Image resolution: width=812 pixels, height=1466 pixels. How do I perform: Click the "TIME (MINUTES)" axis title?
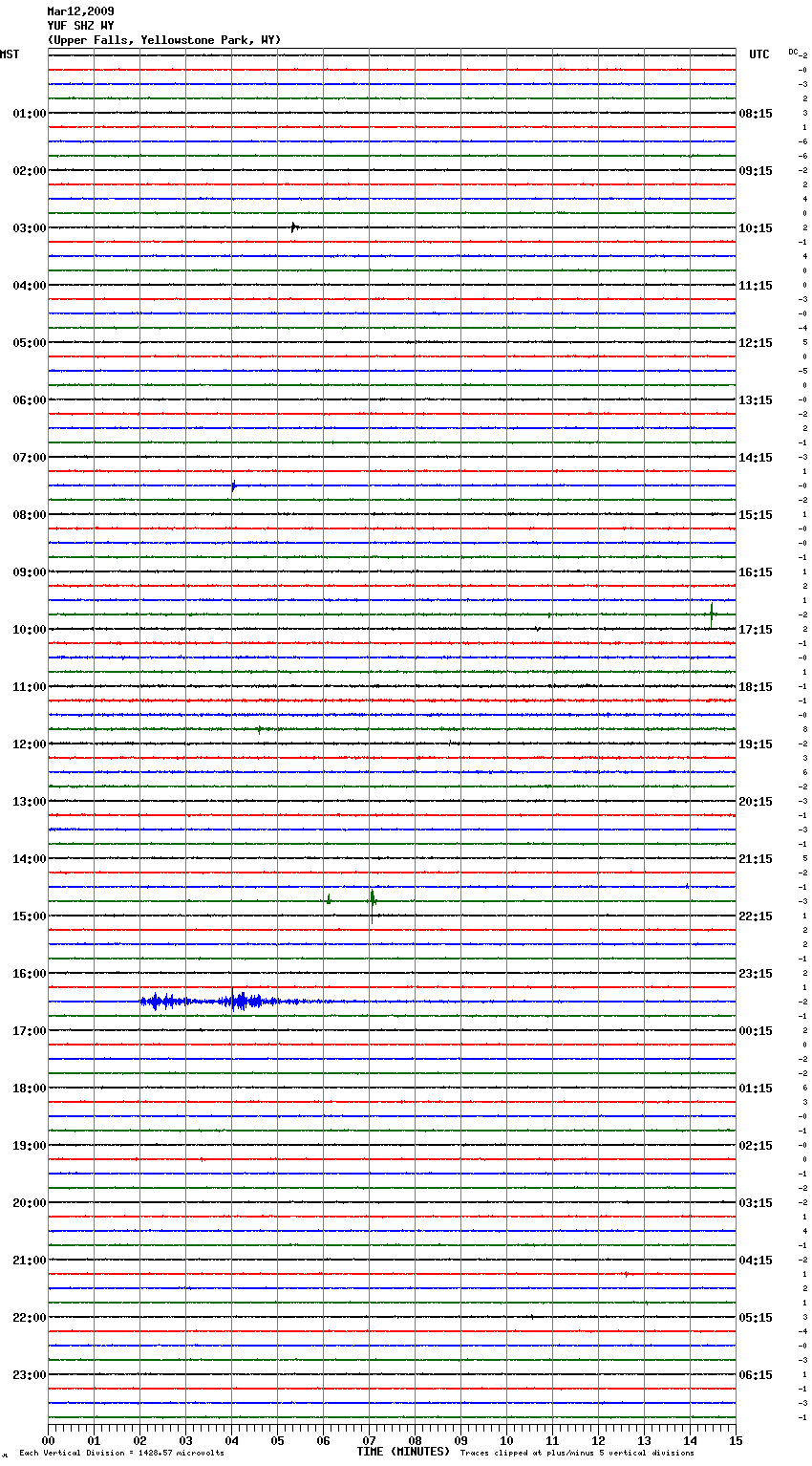coord(403,1452)
